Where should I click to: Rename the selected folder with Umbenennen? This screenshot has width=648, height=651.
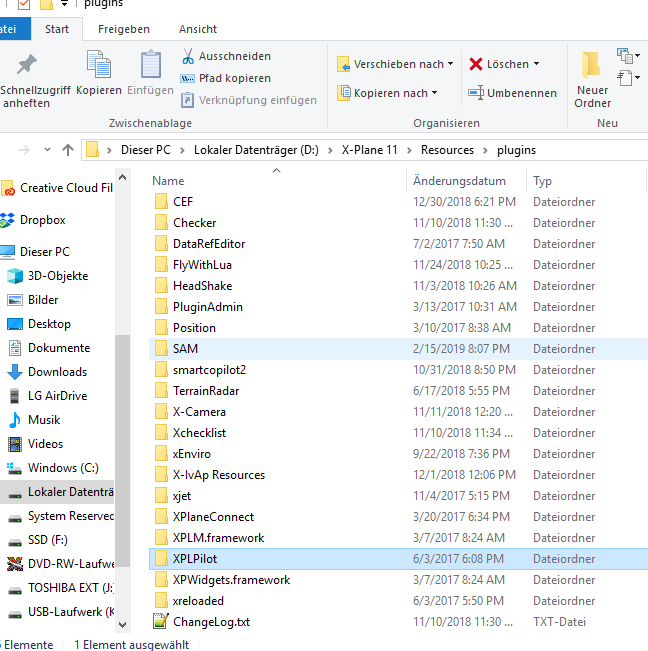[x=512, y=93]
